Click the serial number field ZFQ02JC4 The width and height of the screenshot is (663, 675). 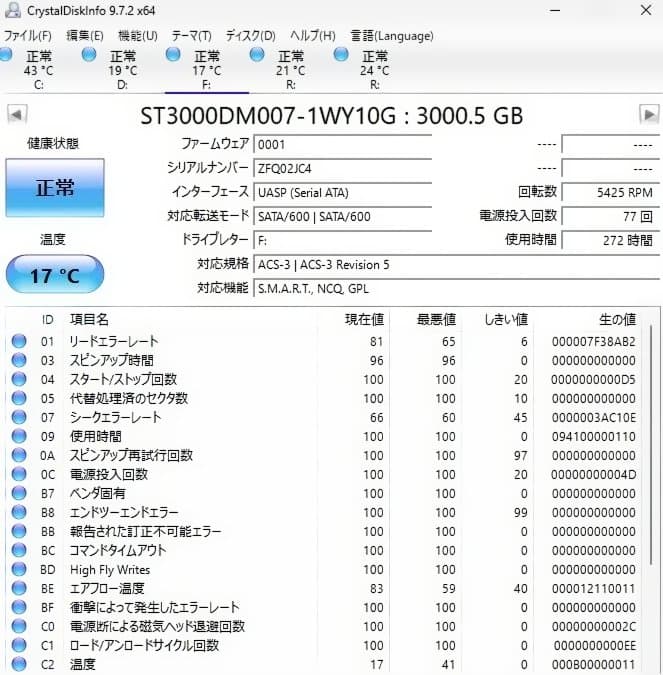tap(343, 168)
